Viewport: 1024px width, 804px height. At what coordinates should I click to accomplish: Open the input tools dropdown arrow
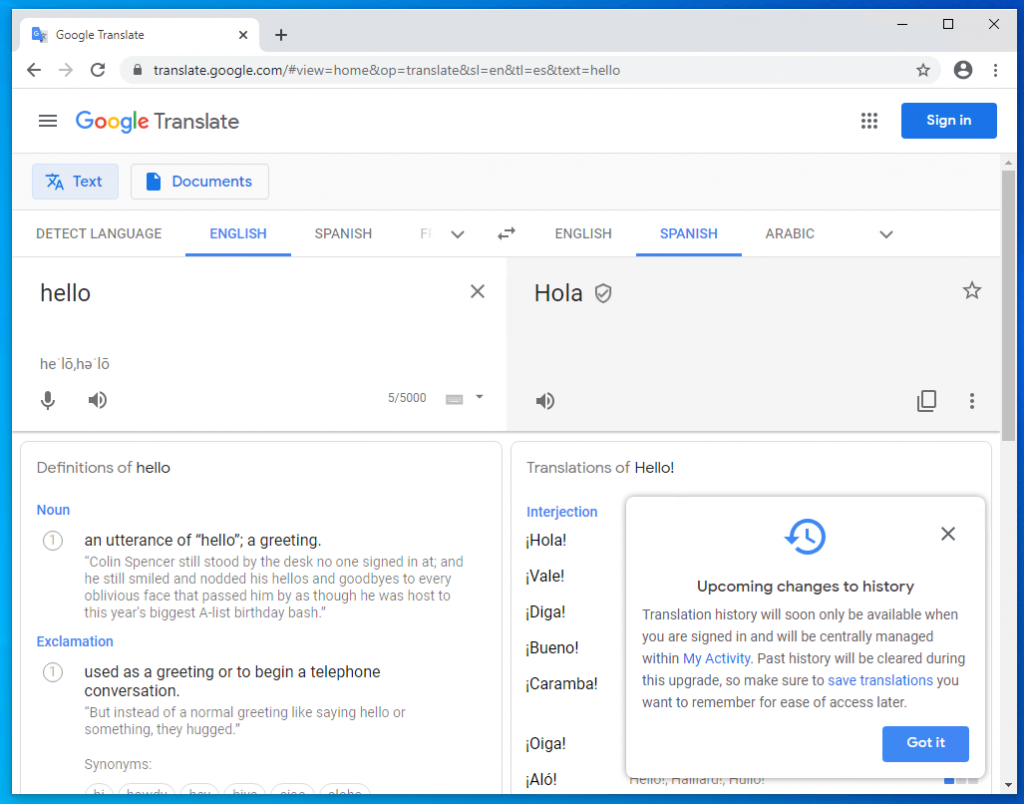479,397
